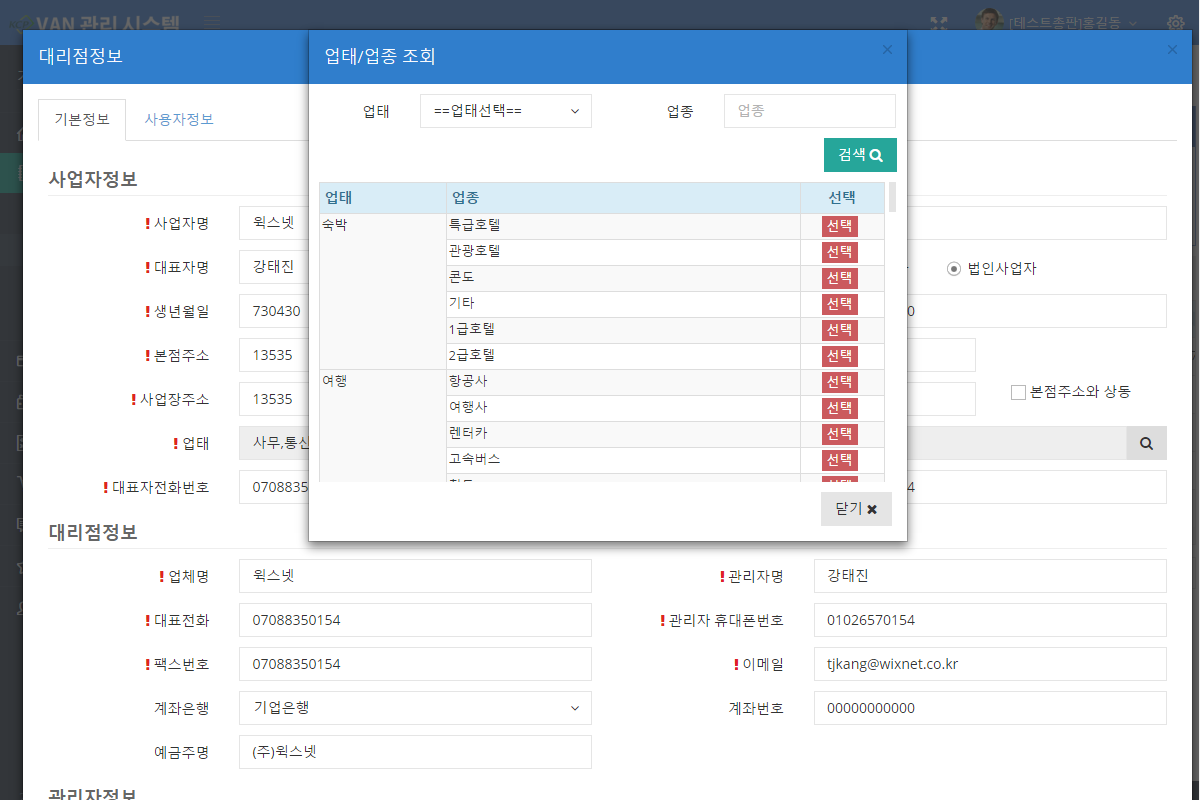Select the 1급호텔 row 선택 button
Image resolution: width=1200 pixels, height=800 pixels.
tap(840, 330)
